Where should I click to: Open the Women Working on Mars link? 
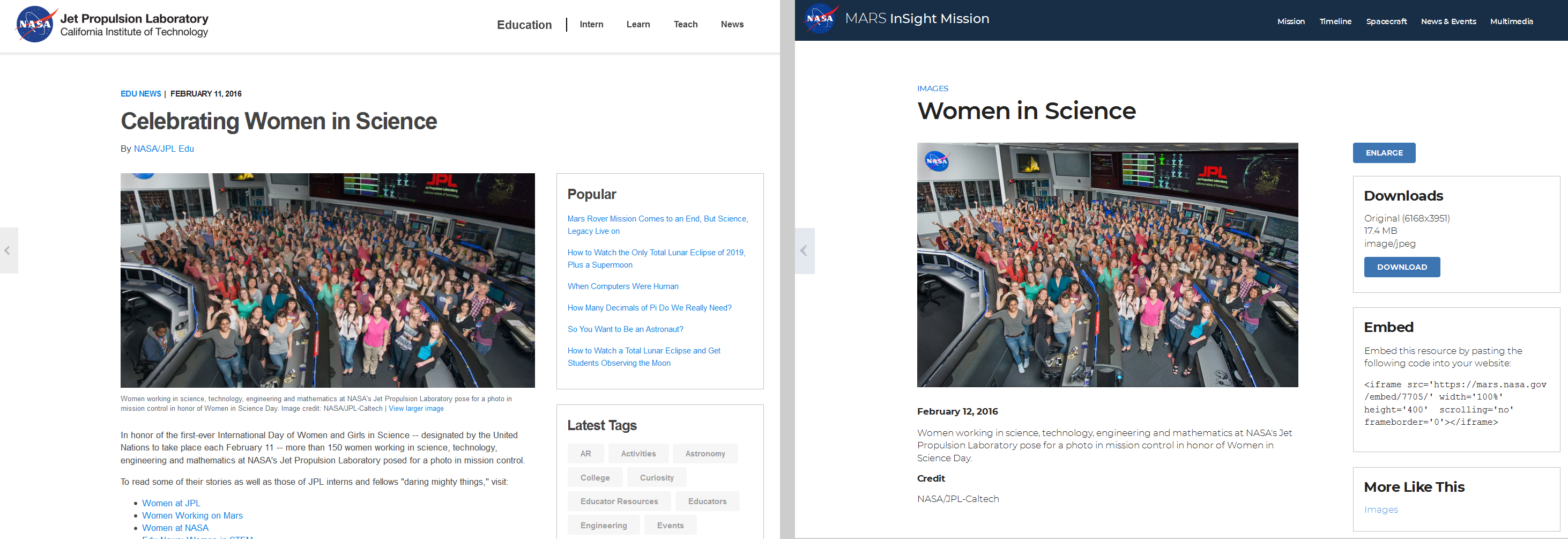(x=192, y=515)
